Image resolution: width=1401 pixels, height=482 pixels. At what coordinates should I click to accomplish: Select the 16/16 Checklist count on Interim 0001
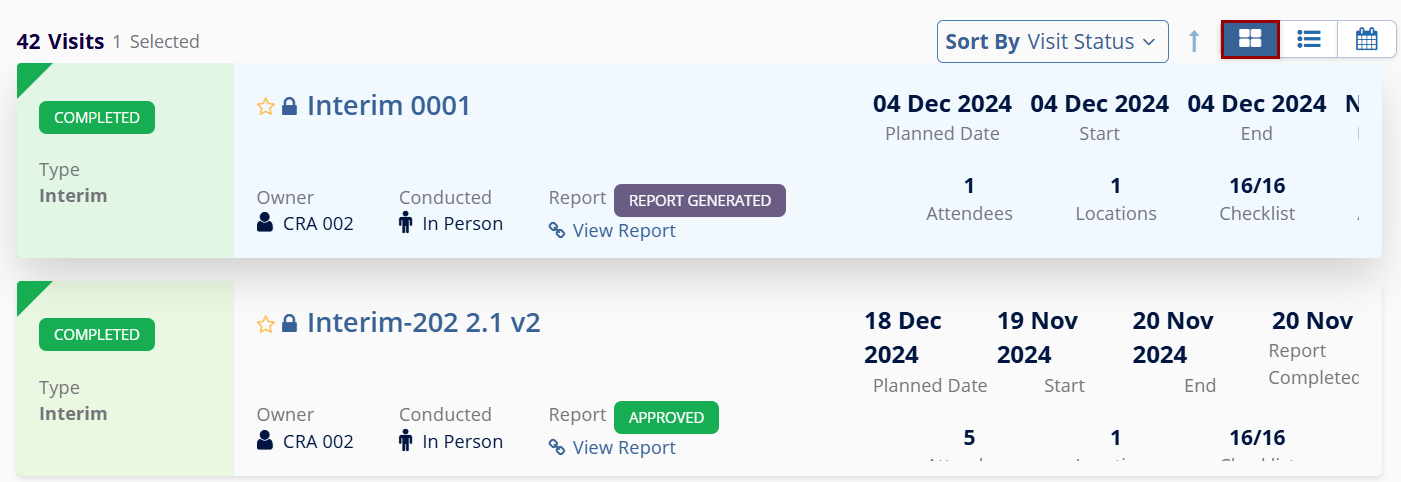click(x=1257, y=186)
